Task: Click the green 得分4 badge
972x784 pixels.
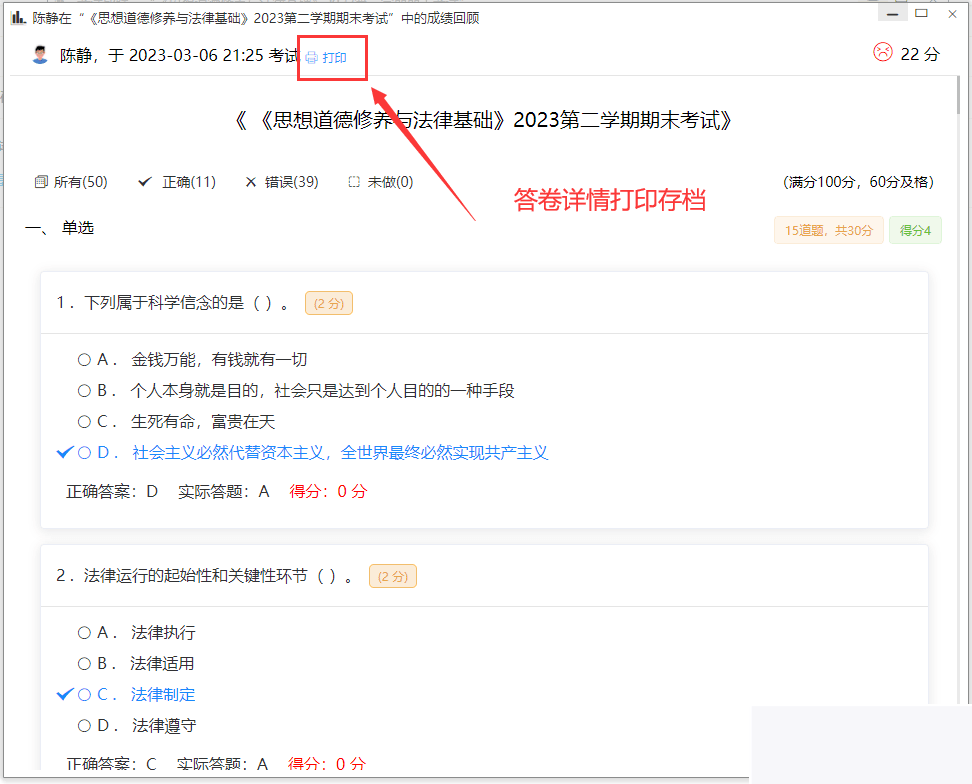Action: coord(914,230)
